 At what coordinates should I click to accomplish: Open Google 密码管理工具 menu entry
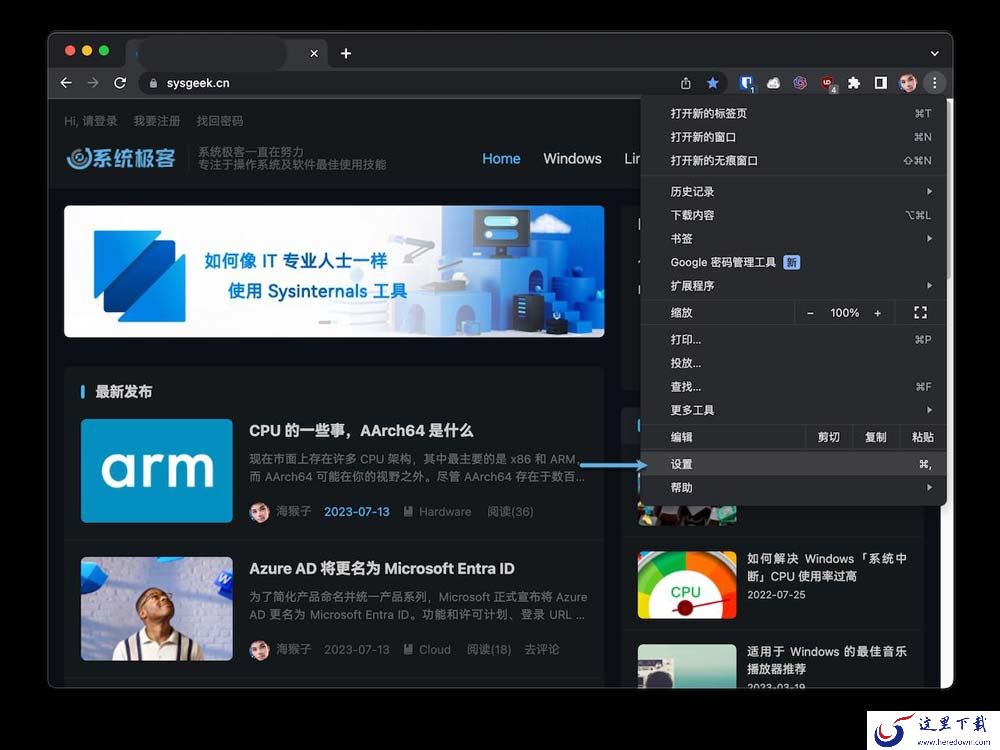[793, 262]
